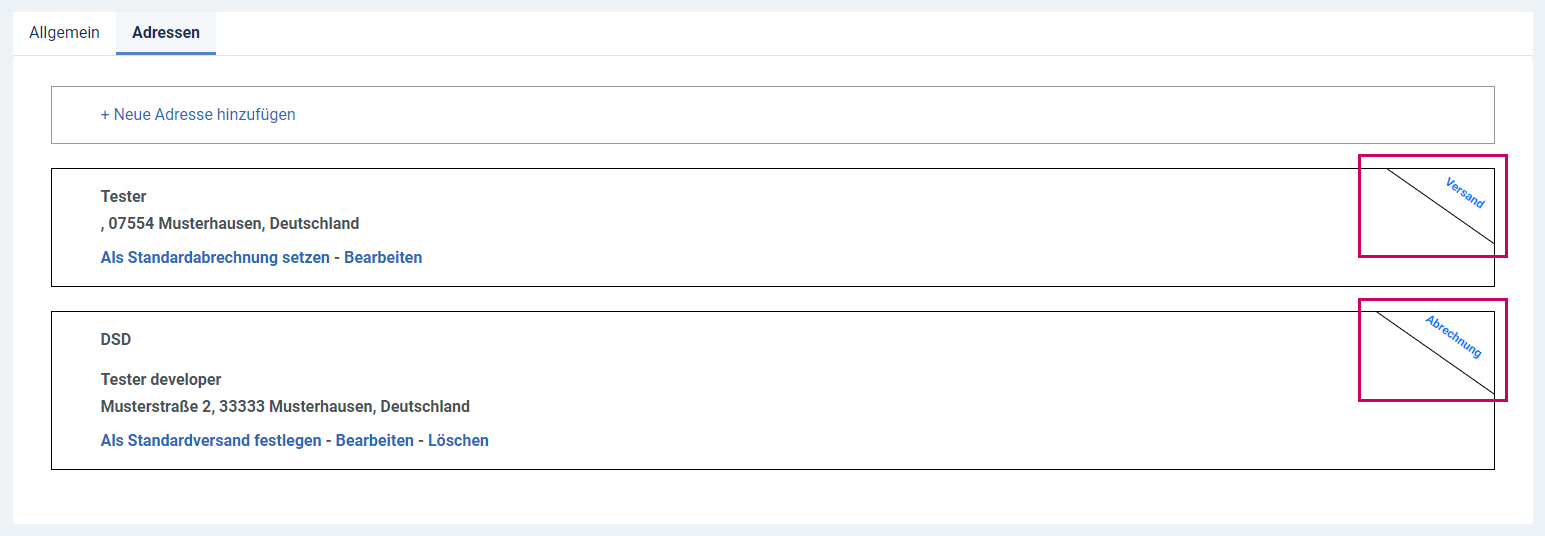This screenshot has height=536, width=1545.
Task: Select the Adressen tab
Action: pos(166,32)
